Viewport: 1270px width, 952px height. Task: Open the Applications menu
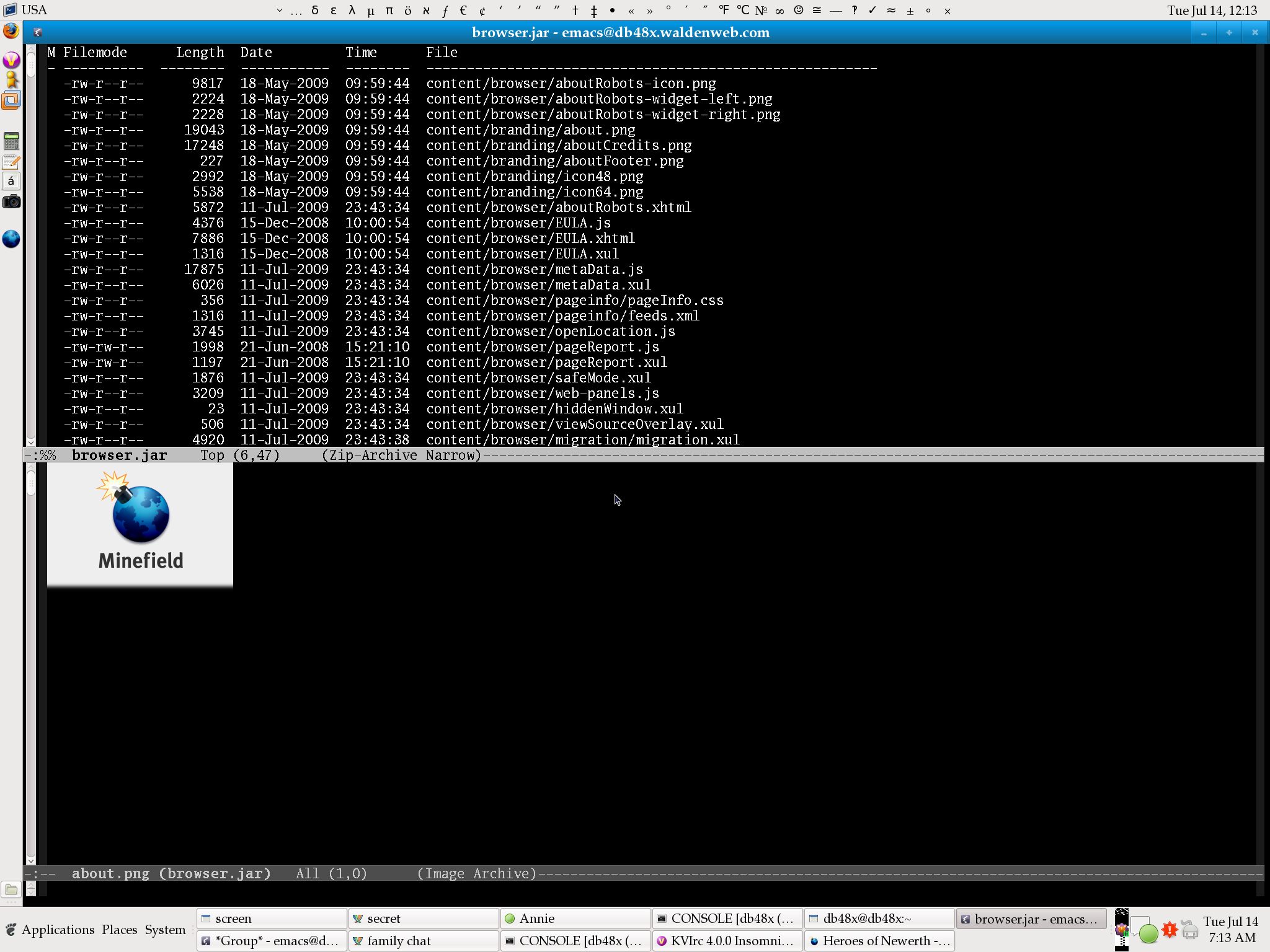click(x=58, y=930)
